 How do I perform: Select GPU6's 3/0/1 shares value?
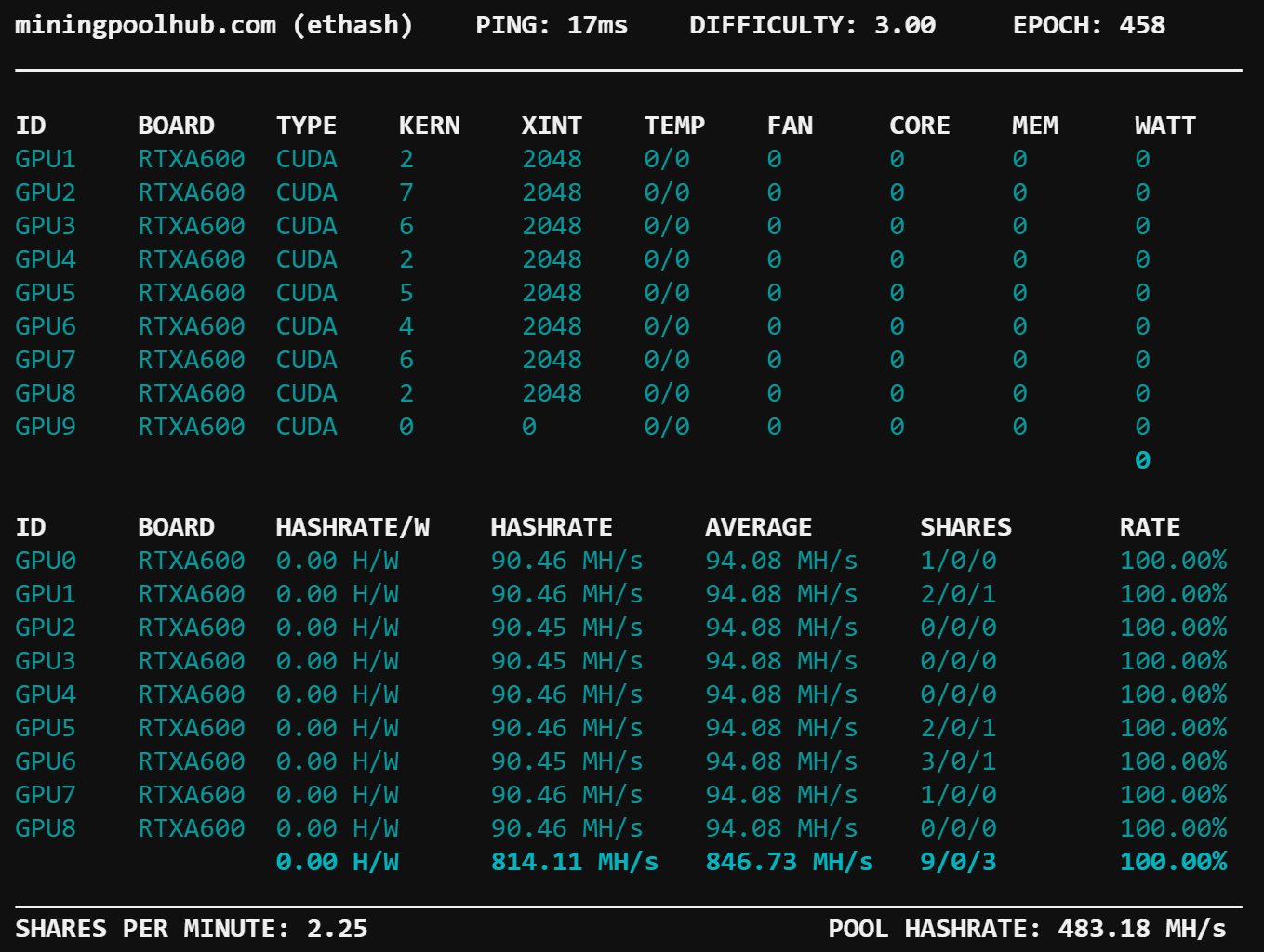pyautogui.click(x=959, y=760)
